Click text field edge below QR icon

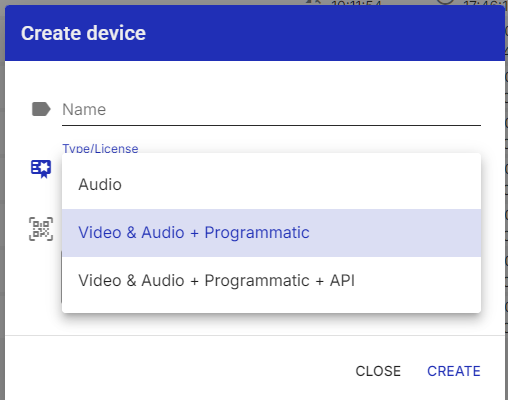click(62, 277)
